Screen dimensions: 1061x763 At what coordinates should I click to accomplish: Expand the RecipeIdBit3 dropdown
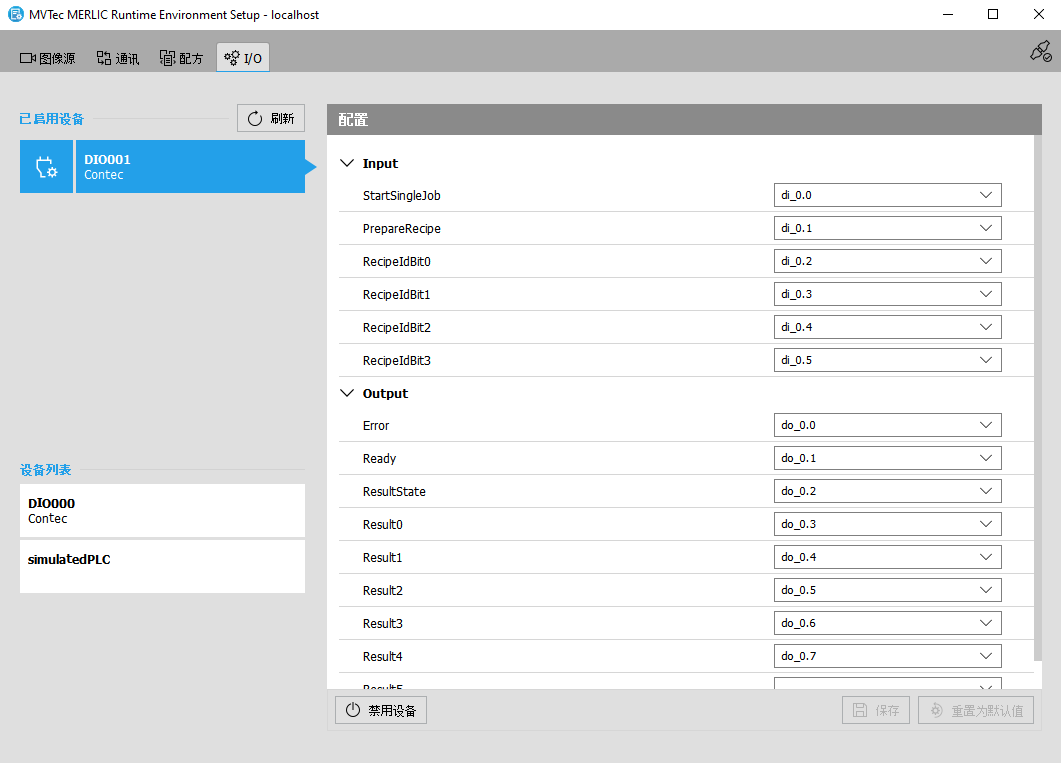[887, 360]
